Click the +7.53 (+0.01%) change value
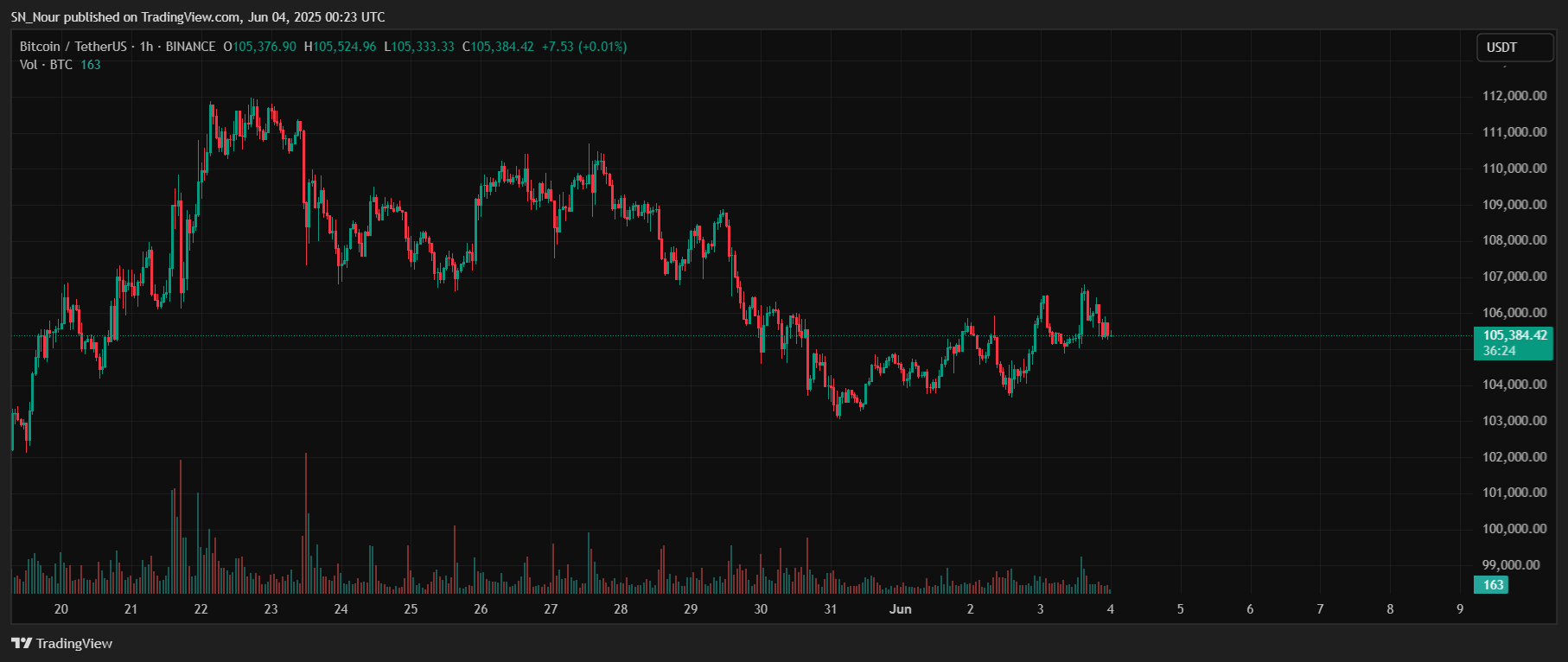 click(583, 47)
